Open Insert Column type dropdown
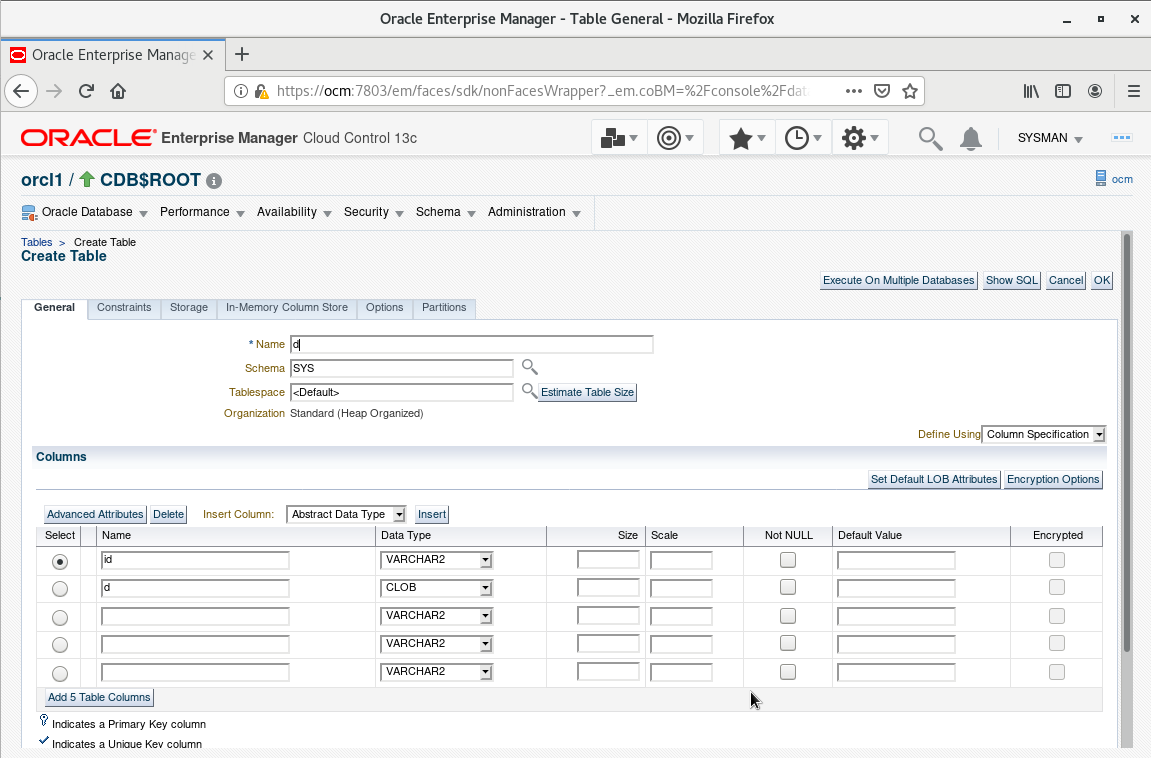The width and height of the screenshot is (1151, 758). click(346, 514)
